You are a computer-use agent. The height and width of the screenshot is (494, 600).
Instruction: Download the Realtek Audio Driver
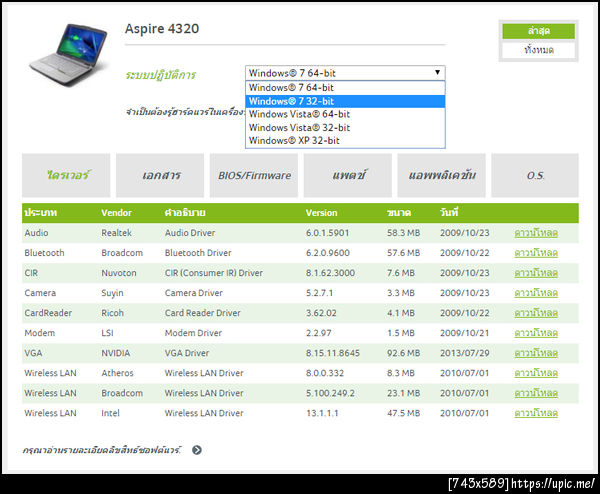click(536, 233)
